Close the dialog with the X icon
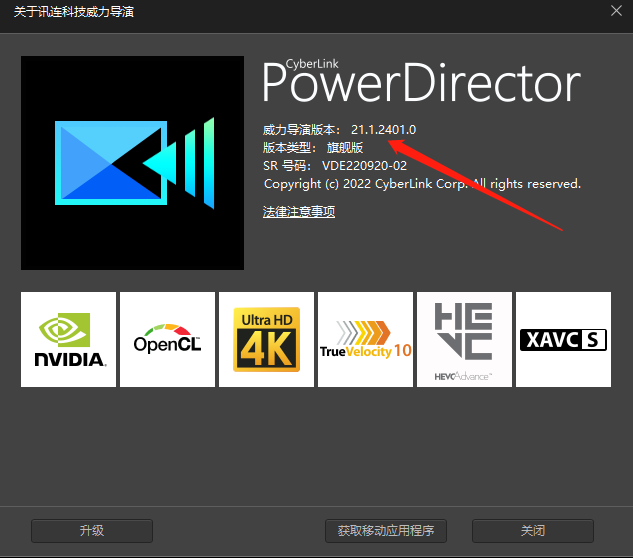Image resolution: width=633 pixels, height=558 pixels. click(x=616, y=11)
